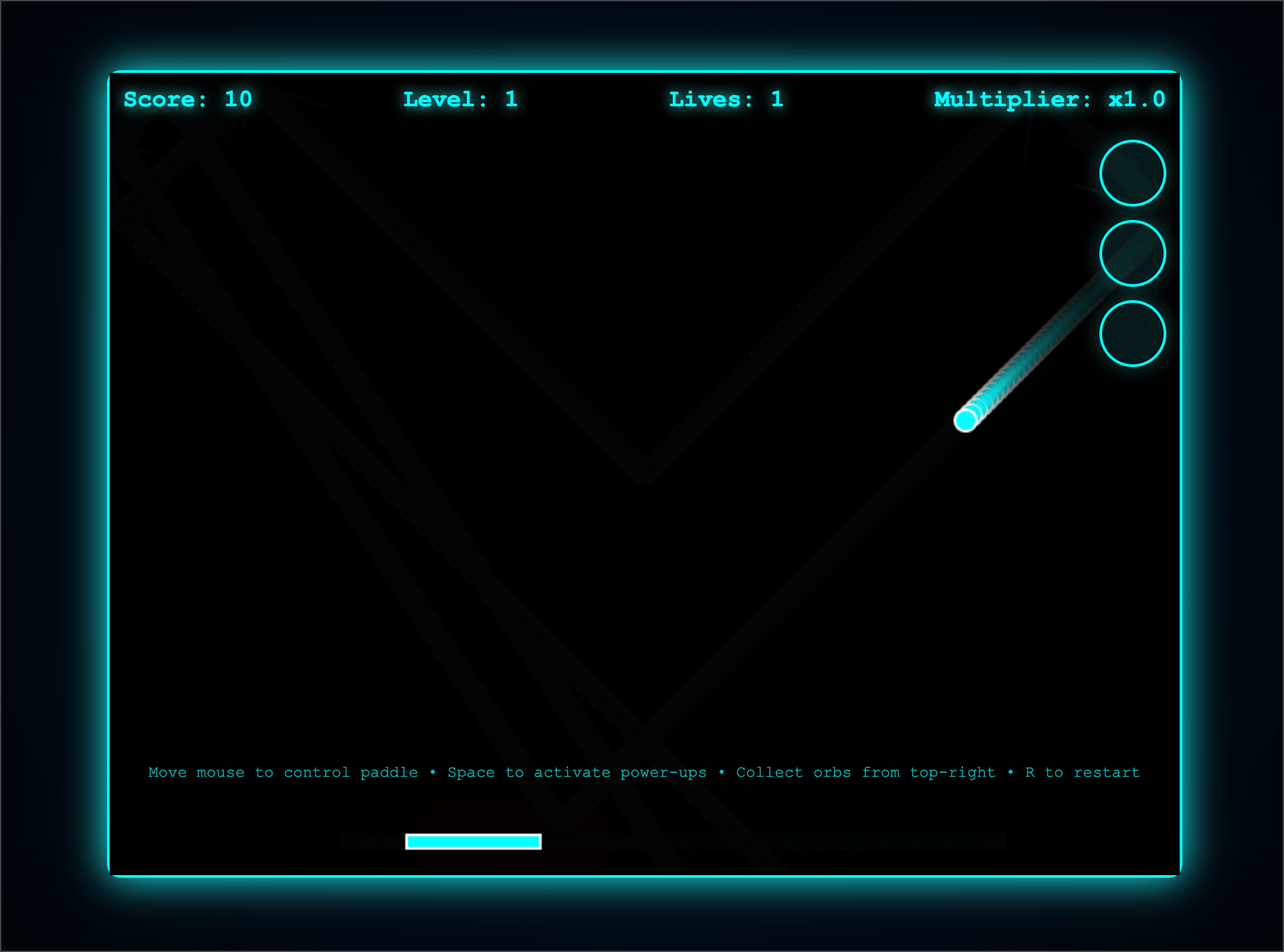Click the bottom power-up orb circle

pyautogui.click(x=1132, y=334)
